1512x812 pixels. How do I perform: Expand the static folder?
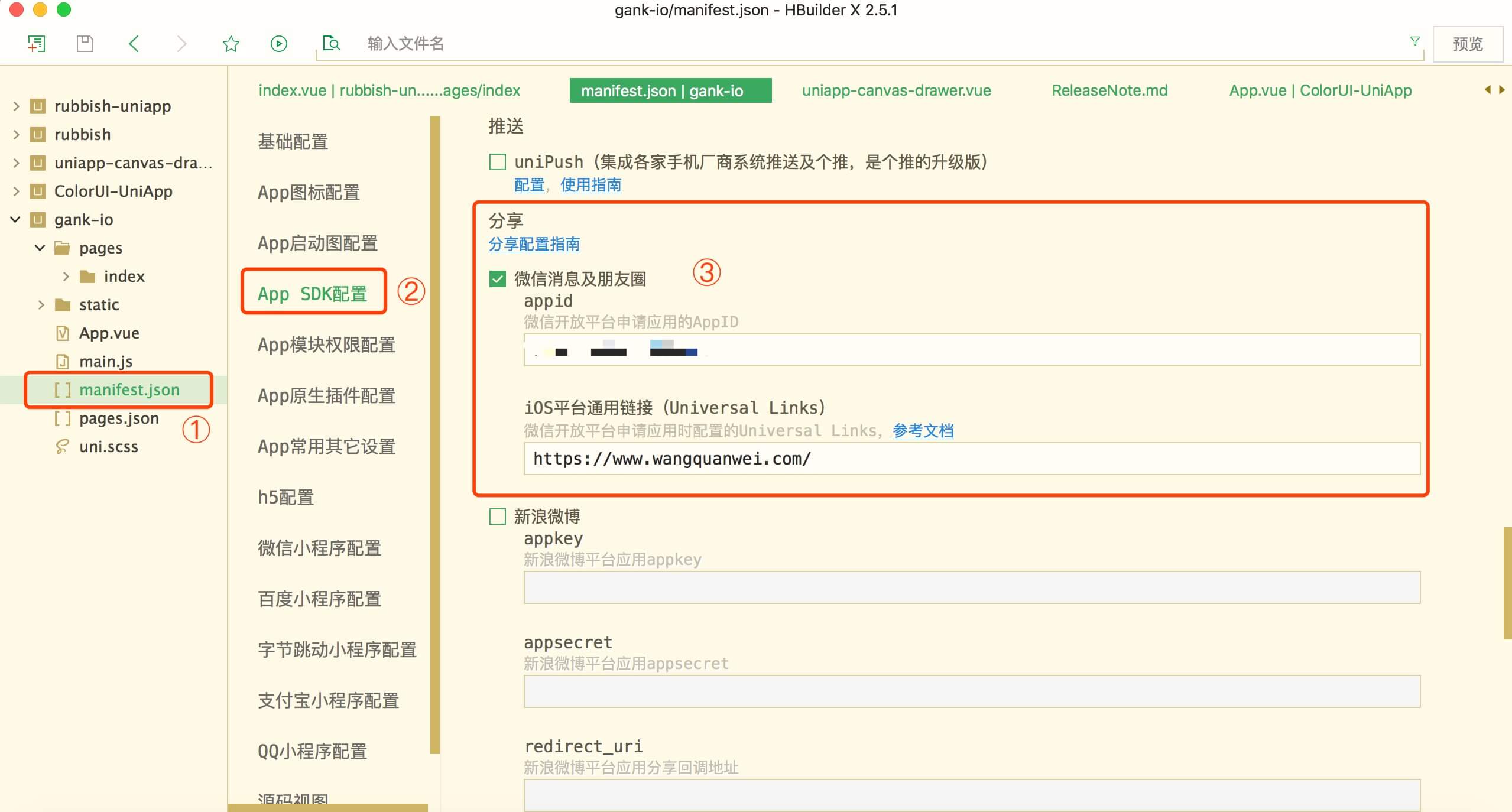click(41, 304)
